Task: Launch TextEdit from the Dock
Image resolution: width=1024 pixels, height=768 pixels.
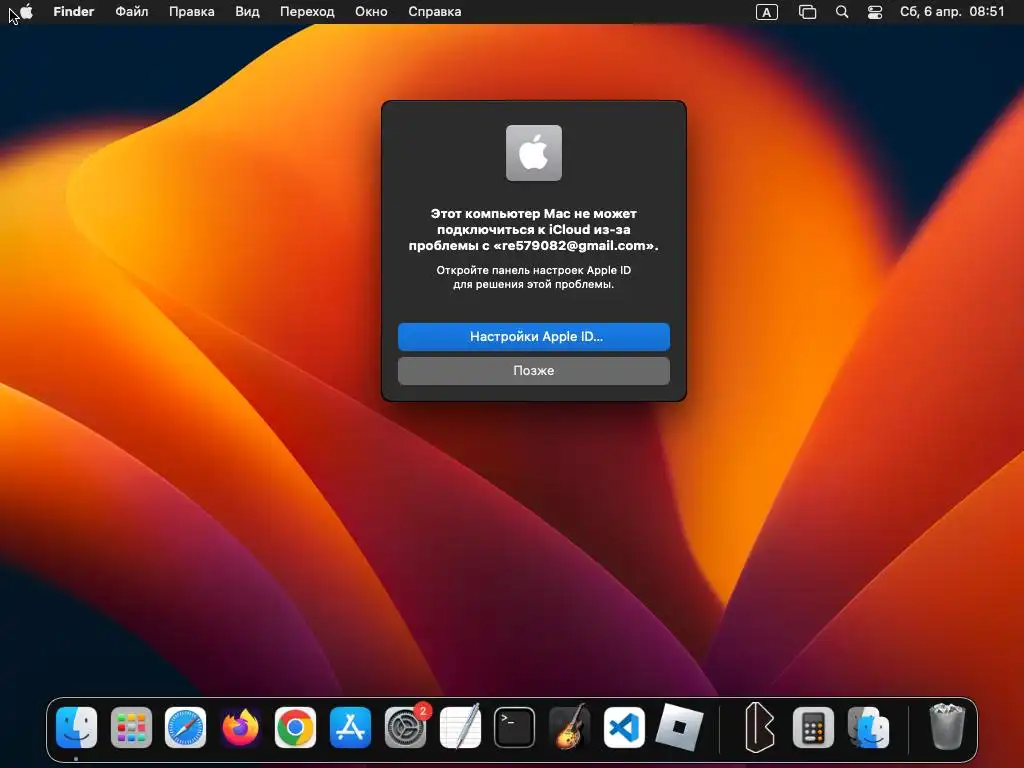Action: (460, 728)
